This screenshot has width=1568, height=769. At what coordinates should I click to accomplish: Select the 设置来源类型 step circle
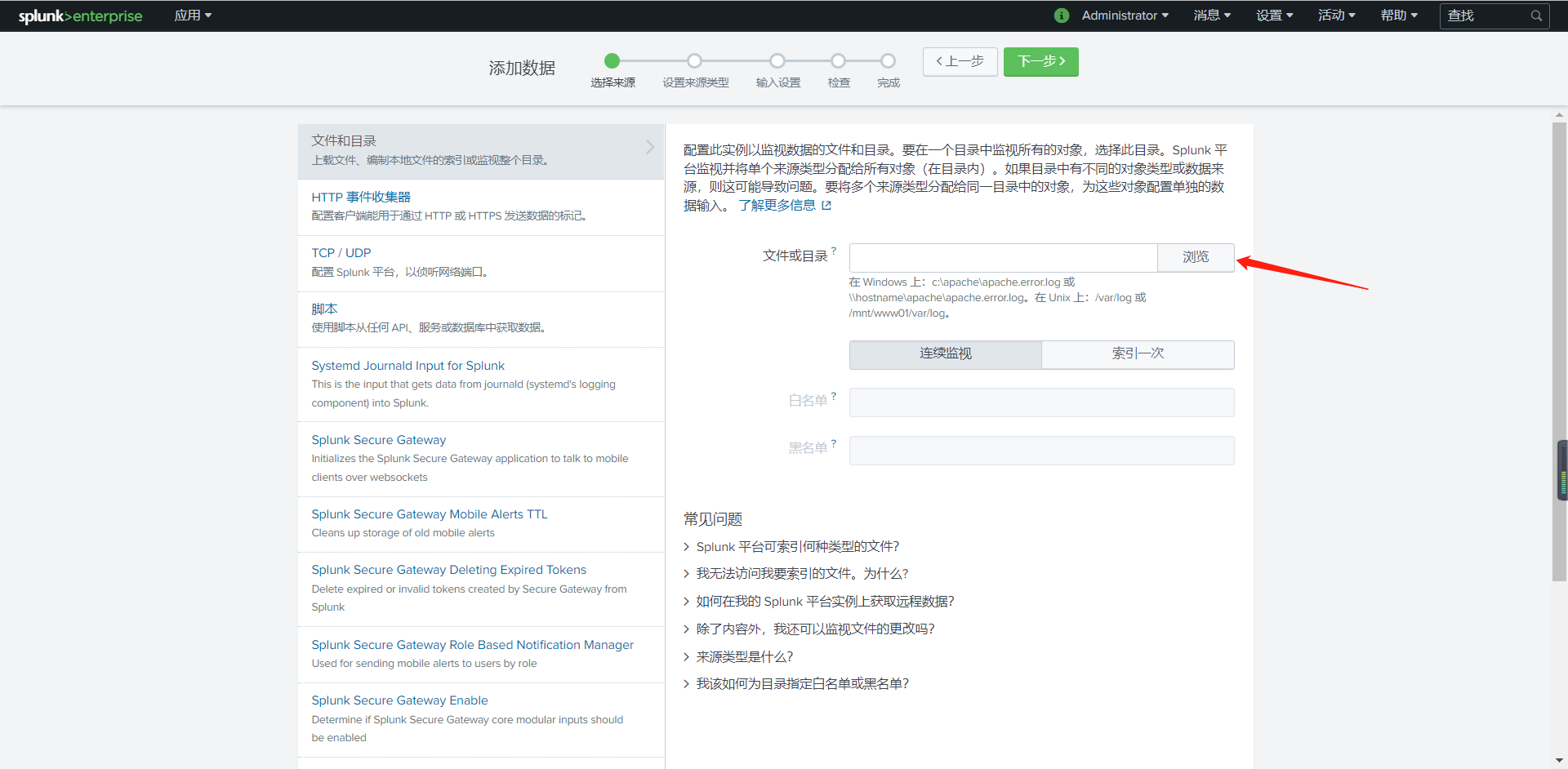coord(695,60)
